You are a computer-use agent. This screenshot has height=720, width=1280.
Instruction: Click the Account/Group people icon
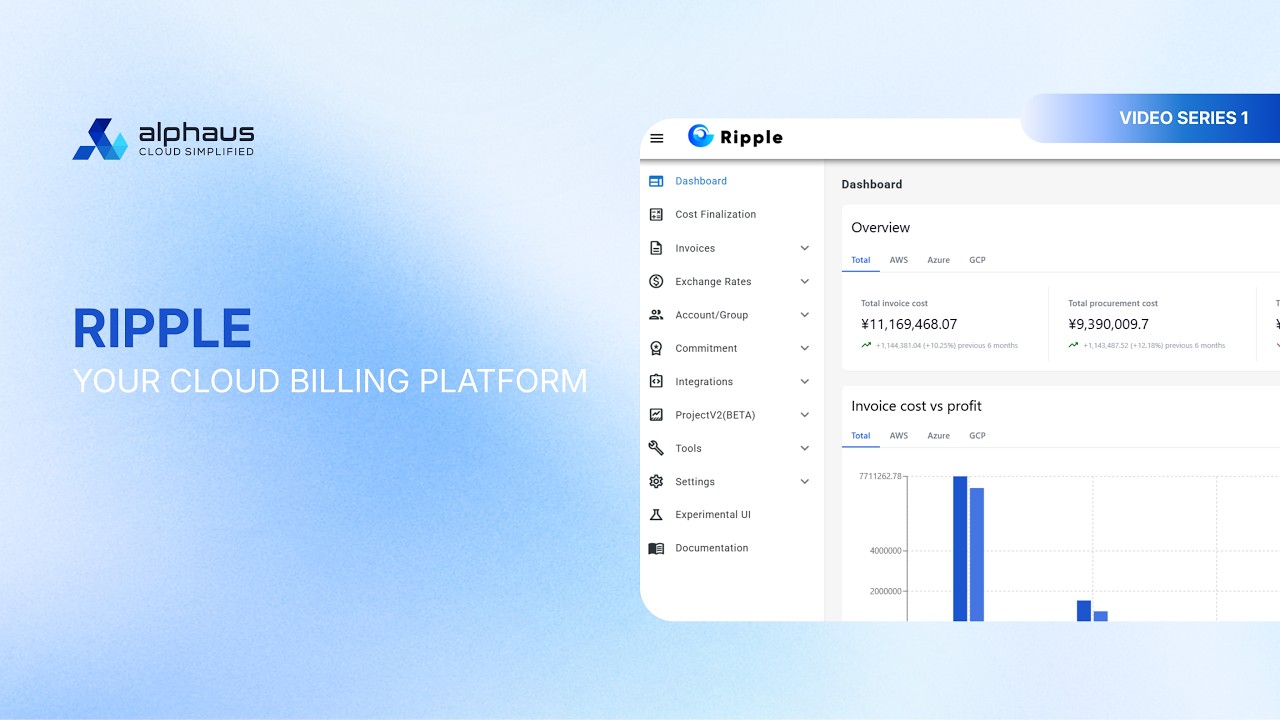[656, 314]
